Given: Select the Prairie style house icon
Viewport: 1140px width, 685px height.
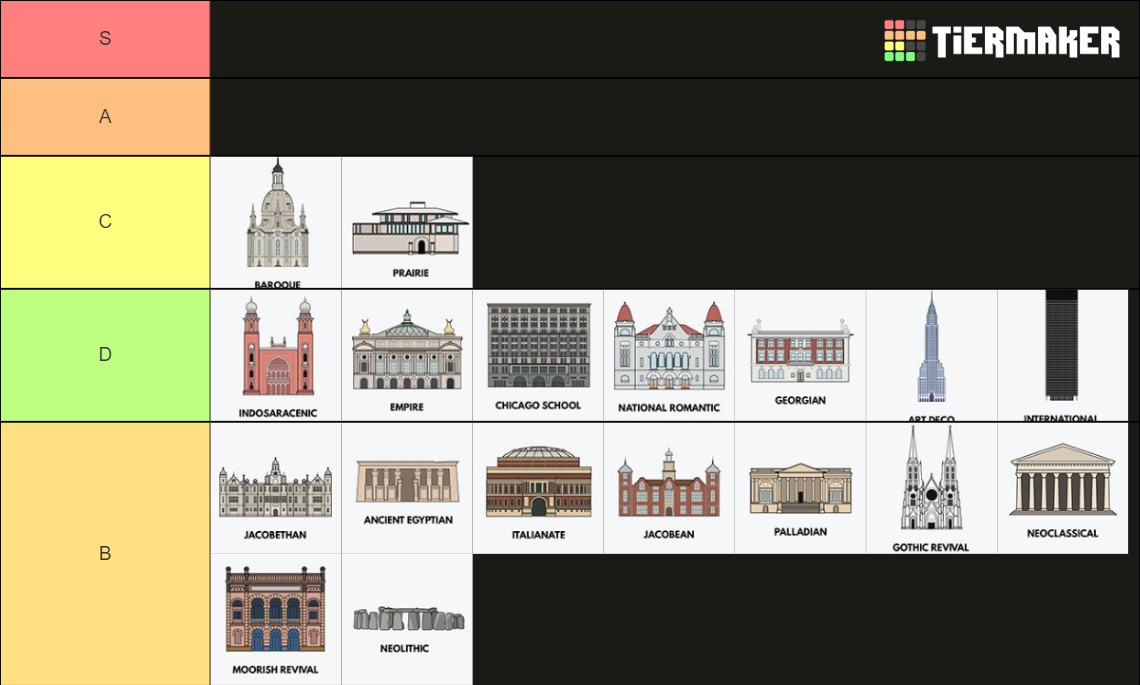Looking at the screenshot, I should click(x=407, y=220).
